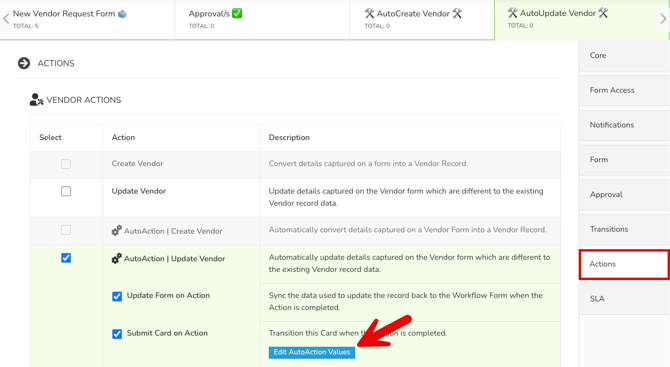Click the 'Update Vendor' action name
The image size is (670, 367).
(x=139, y=191)
